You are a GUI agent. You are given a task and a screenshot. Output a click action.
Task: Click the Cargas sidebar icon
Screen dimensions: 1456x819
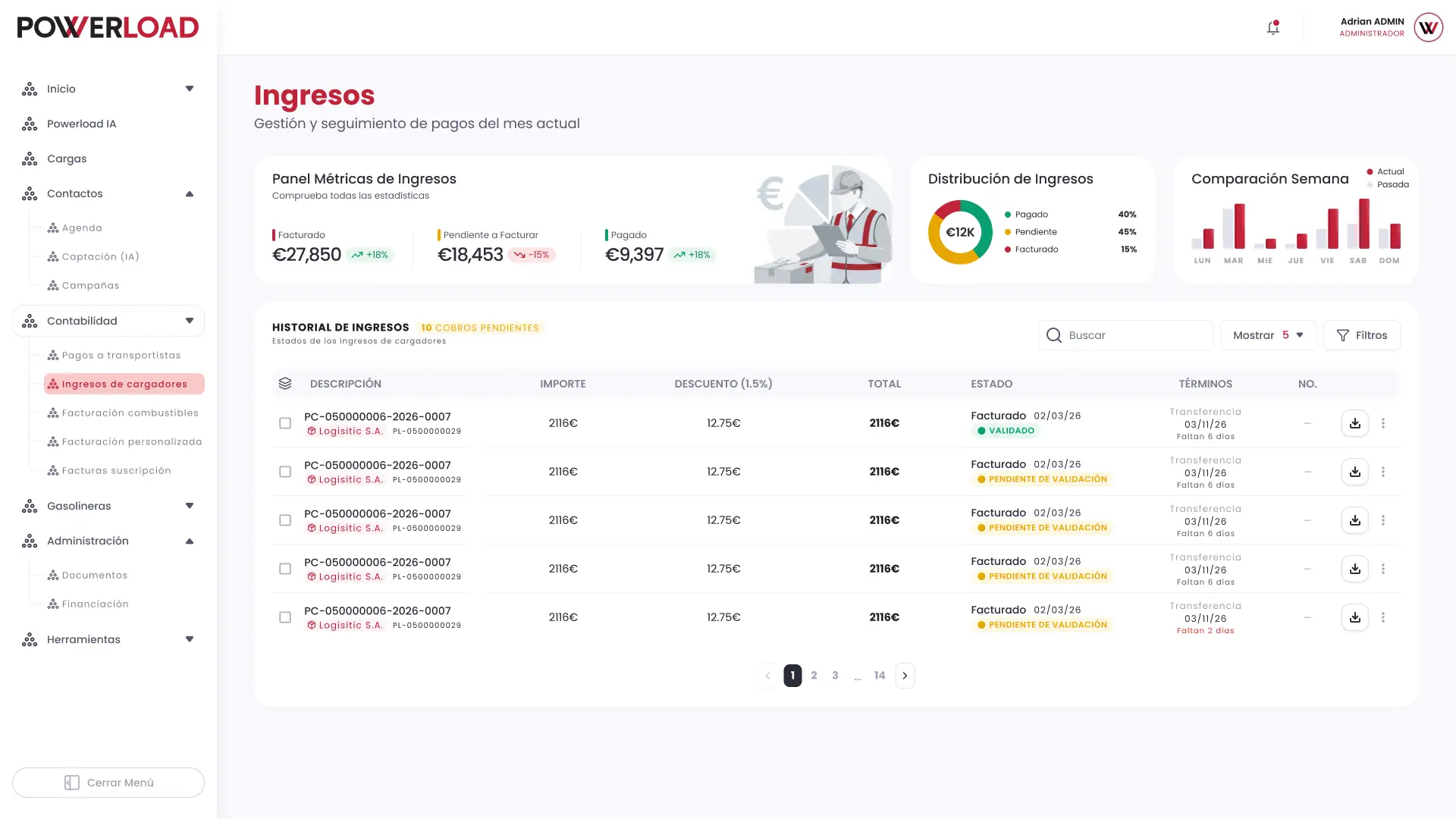pos(30,158)
